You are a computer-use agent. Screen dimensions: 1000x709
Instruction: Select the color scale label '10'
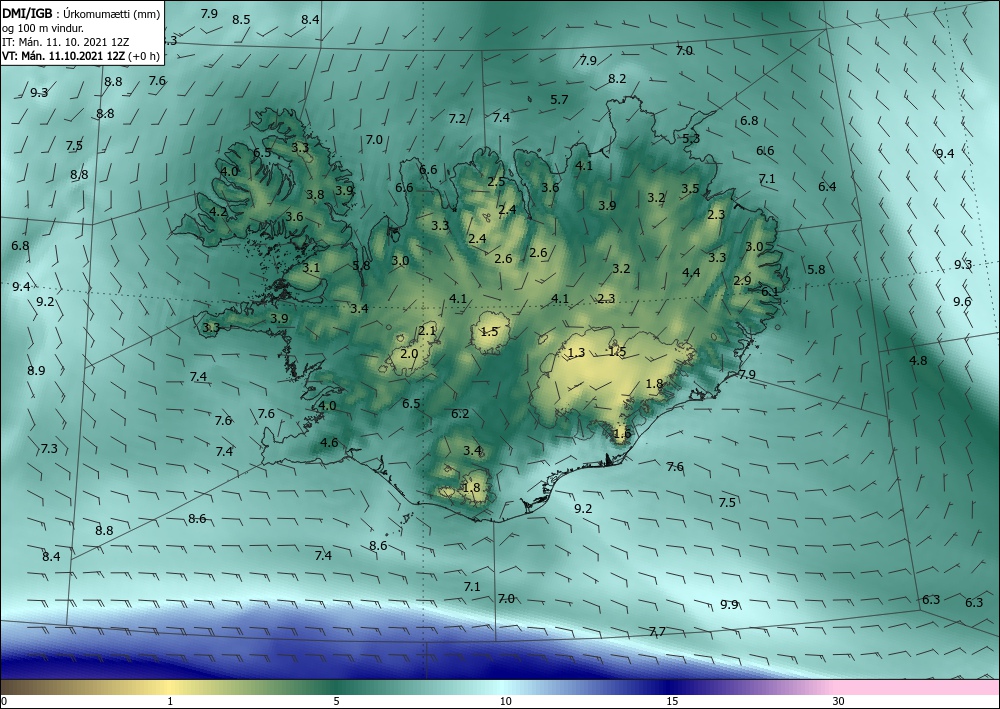coord(505,701)
